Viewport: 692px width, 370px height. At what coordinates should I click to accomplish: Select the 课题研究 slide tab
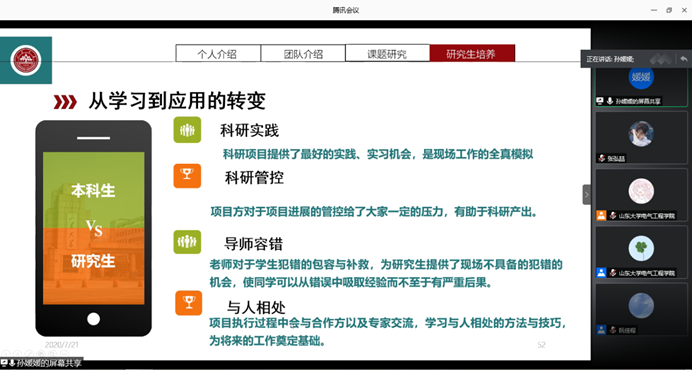(387, 53)
